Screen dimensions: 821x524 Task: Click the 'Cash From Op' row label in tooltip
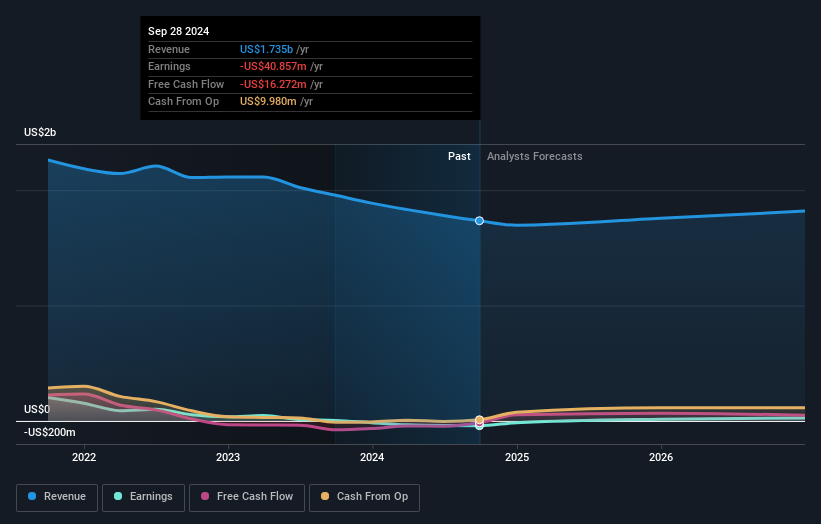tap(183, 102)
